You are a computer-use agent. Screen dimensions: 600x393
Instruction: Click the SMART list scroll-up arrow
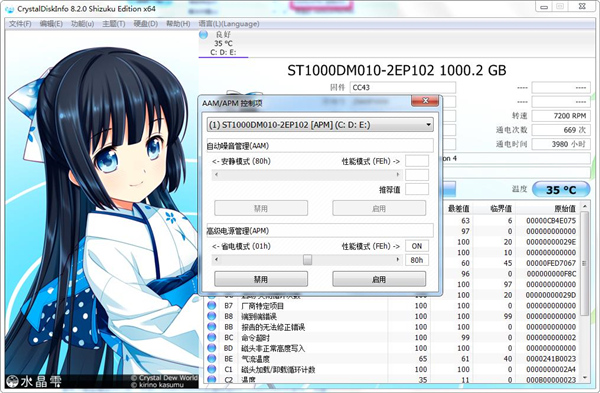click(584, 207)
